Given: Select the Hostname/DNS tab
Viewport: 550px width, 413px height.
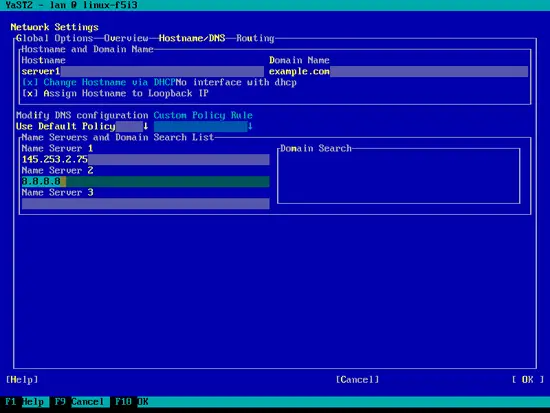Looking at the screenshot, I should pos(192,38).
